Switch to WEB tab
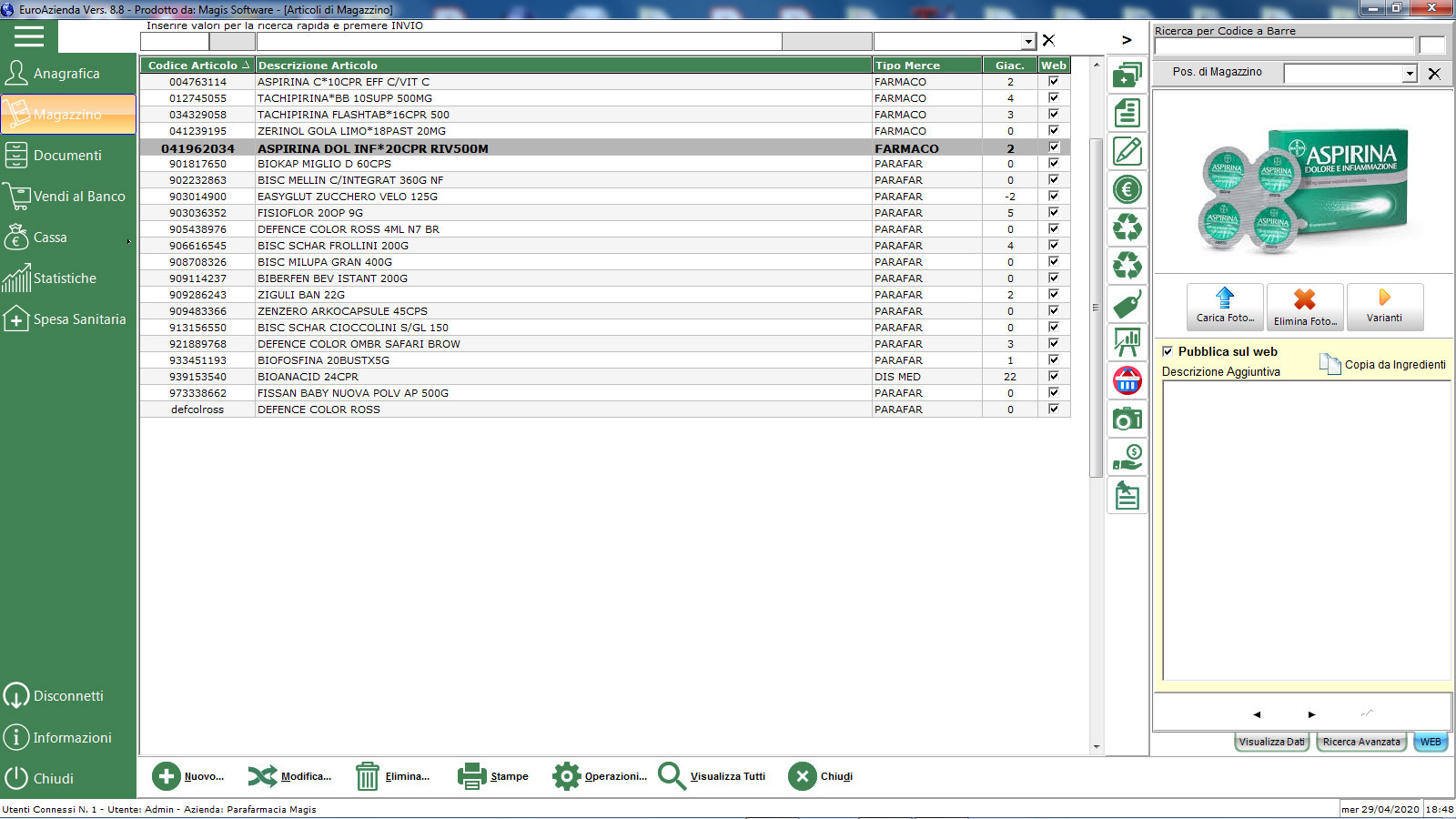 coord(1431,742)
